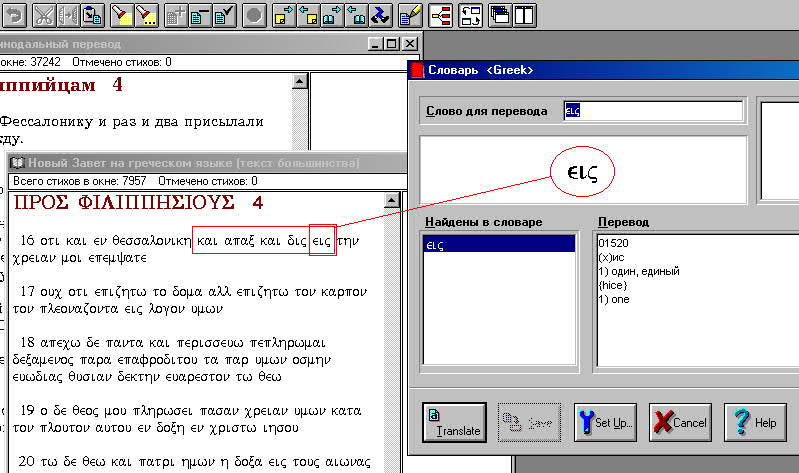
Task: Click the flashlight with dots icon
Action: (x=146, y=15)
